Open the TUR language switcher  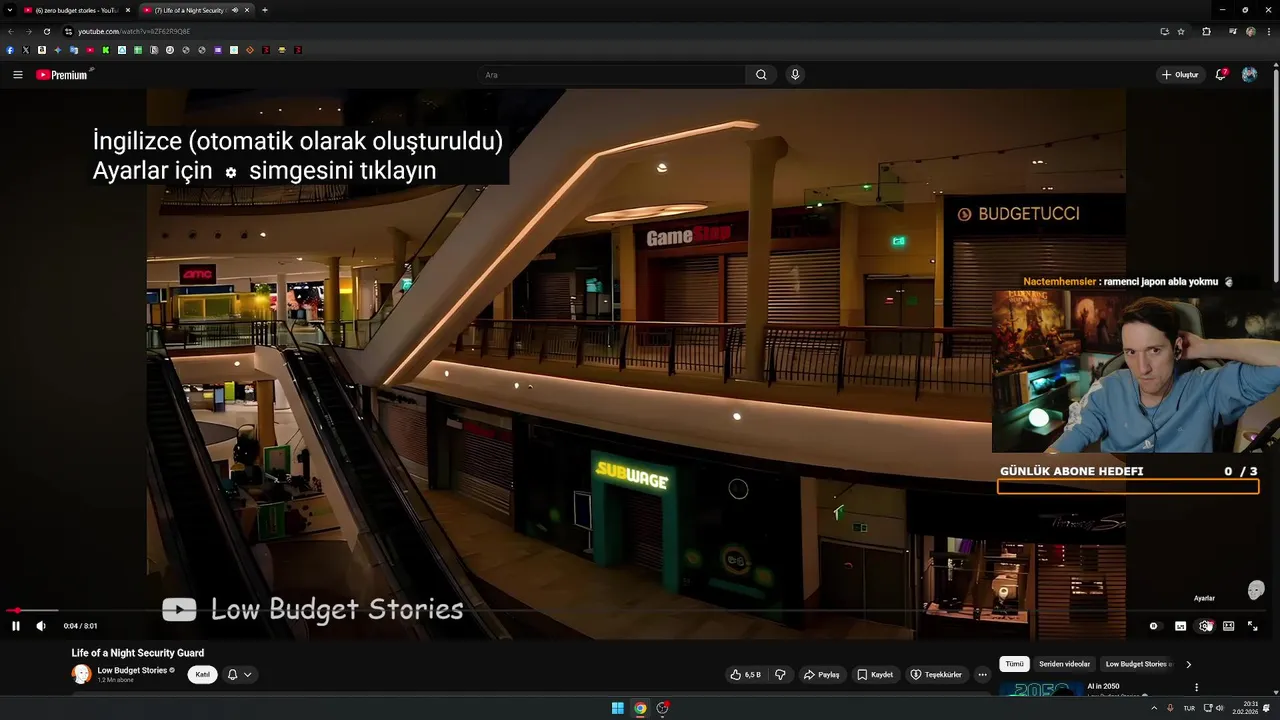(x=1189, y=708)
